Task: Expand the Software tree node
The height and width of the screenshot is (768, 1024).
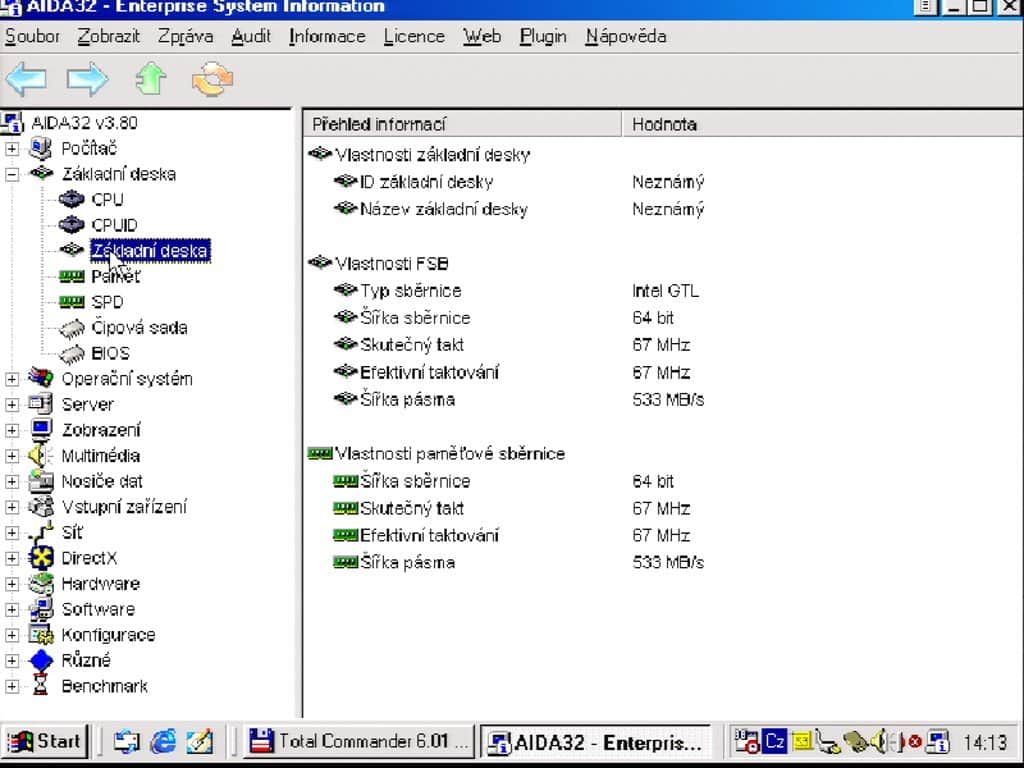Action: click(12, 609)
